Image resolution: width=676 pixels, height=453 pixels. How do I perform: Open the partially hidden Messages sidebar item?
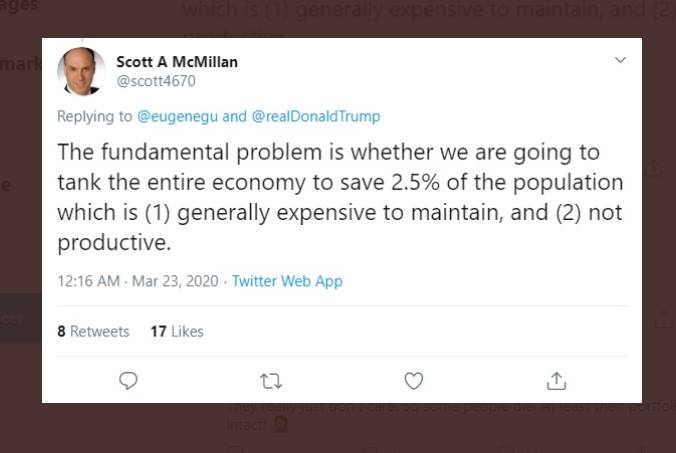point(20,6)
